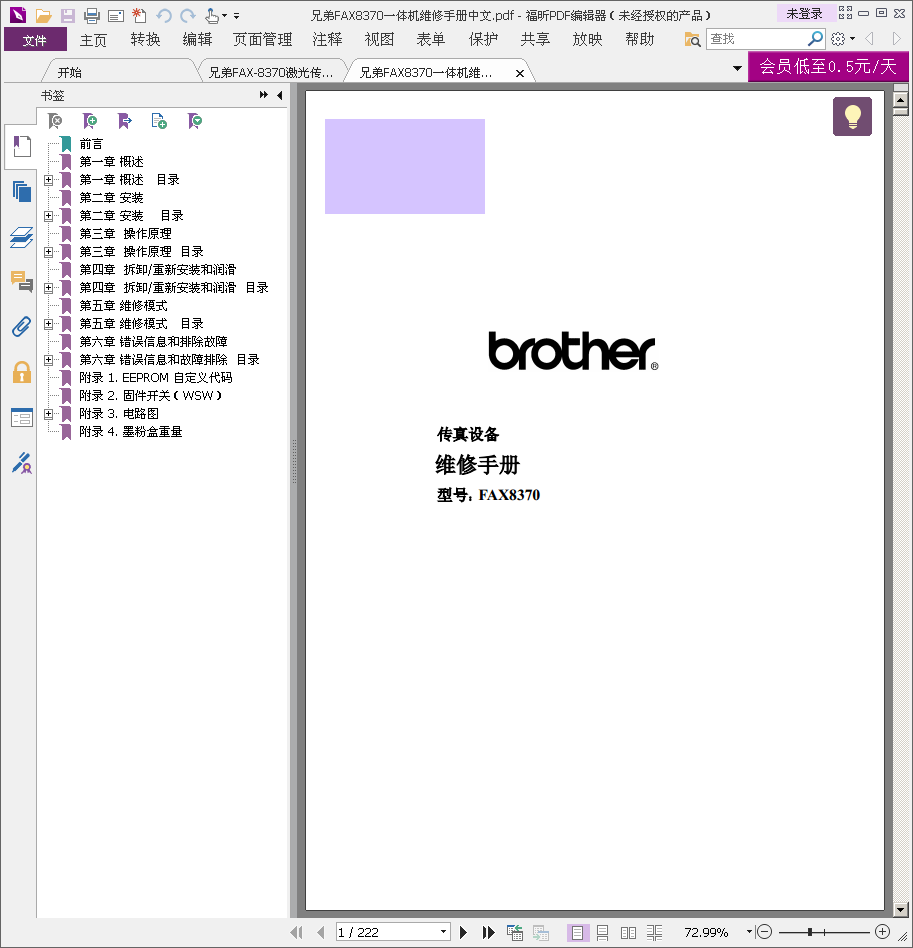Open the Comments panel icon
This screenshot has width=913, height=948.
22,282
